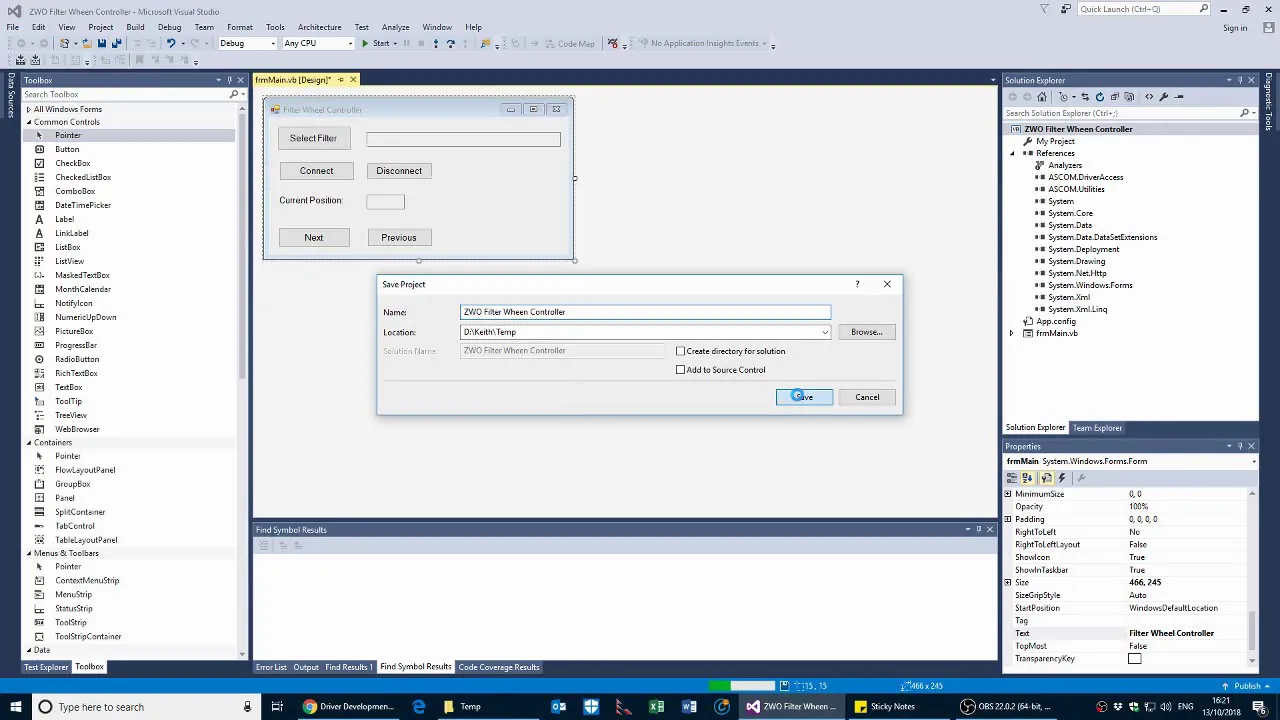Screen dimensions: 1280x720
Task: Click the Connect button on the form designer
Action: pos(316,171)
